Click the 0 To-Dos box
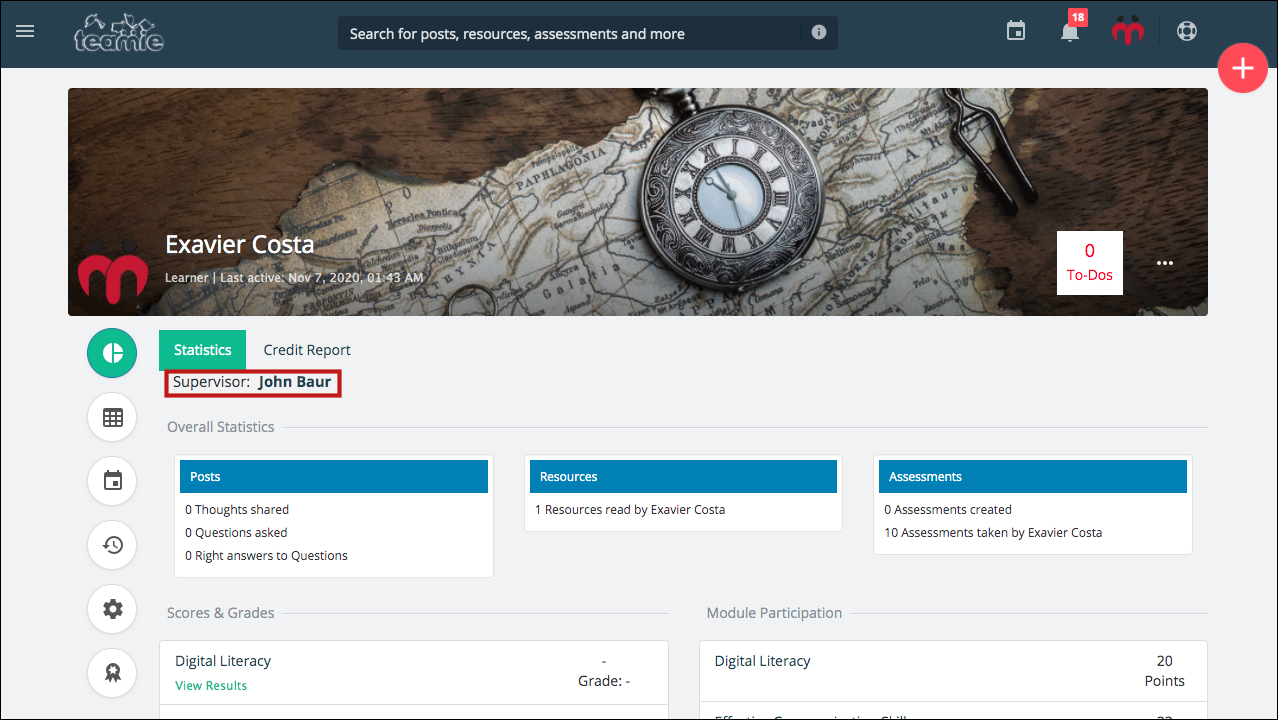This screenshot has height=720, width=1278. tap(1090, 263)
